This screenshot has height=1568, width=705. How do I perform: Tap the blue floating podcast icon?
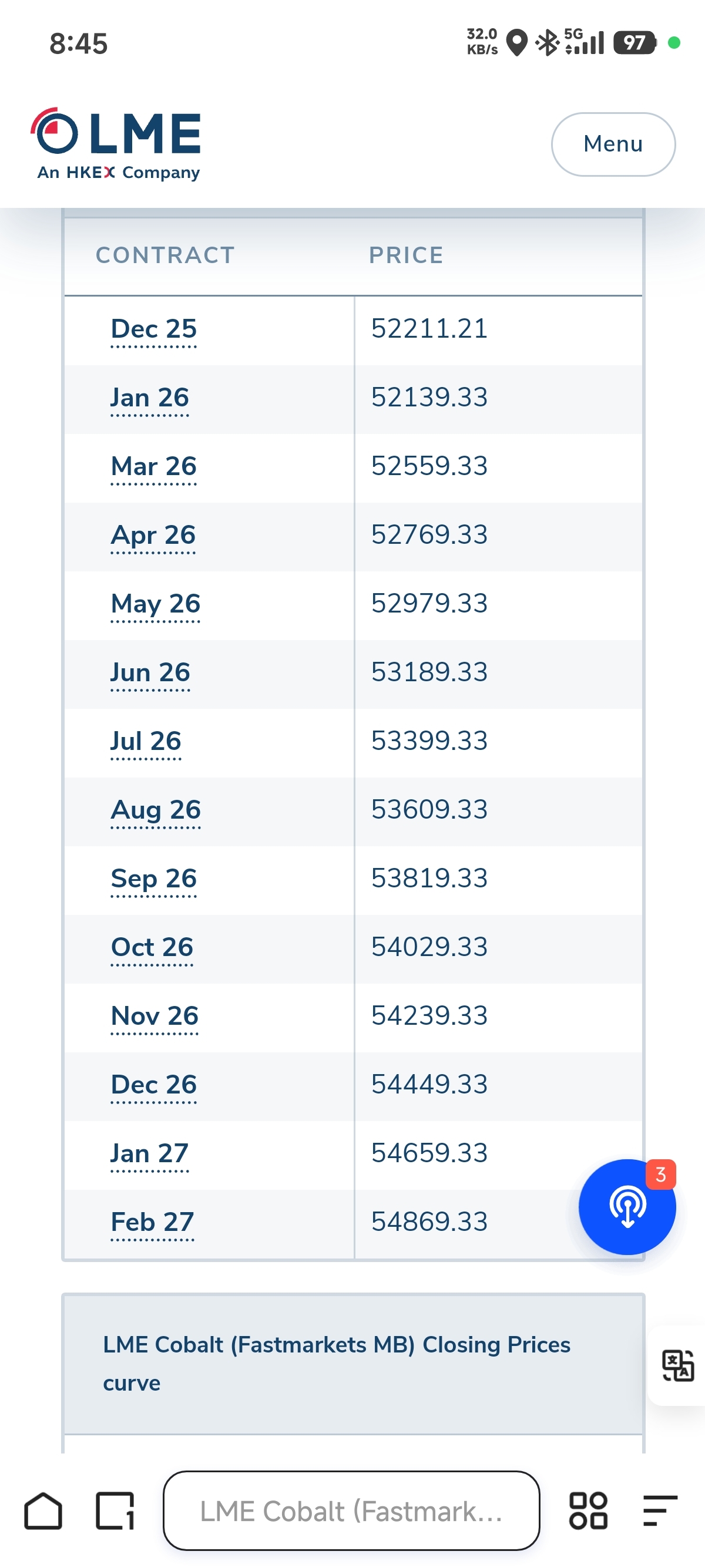(x=626, y=1207)
